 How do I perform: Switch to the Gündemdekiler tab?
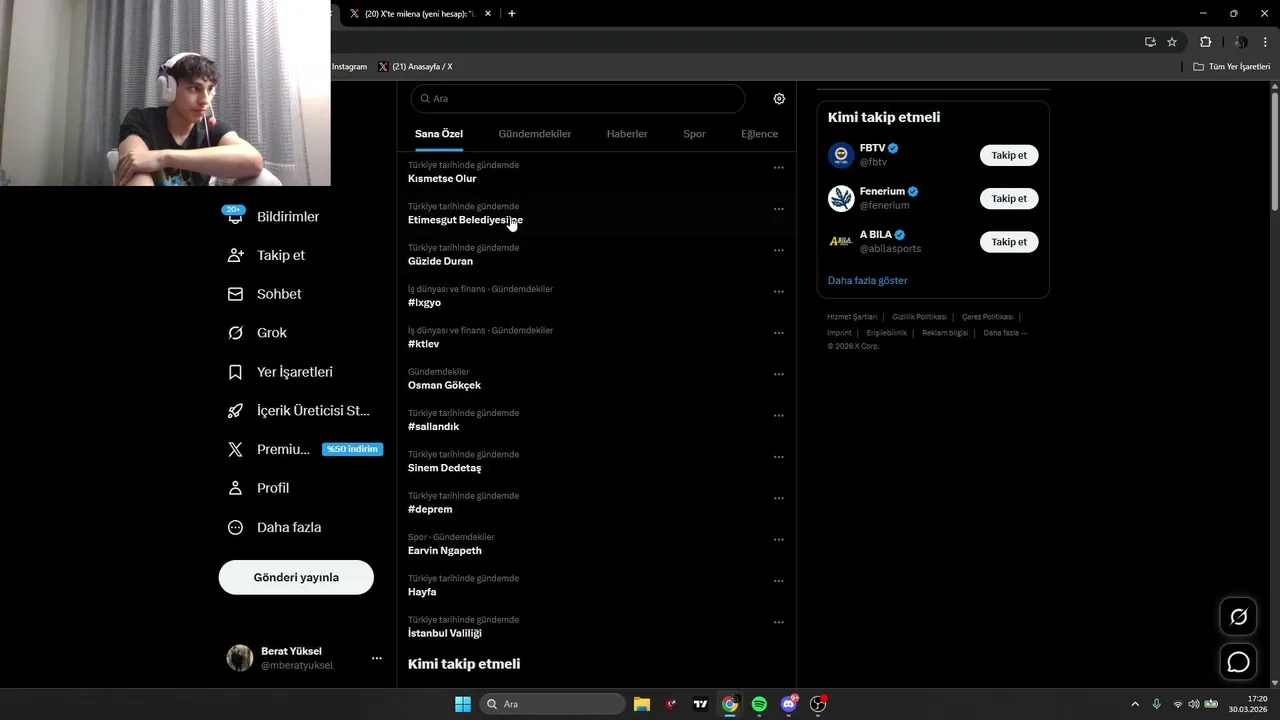click(535, 134)
